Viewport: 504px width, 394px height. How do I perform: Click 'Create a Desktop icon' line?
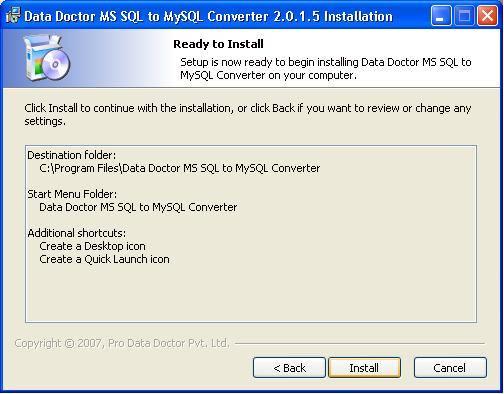click(x=92, y=246)
